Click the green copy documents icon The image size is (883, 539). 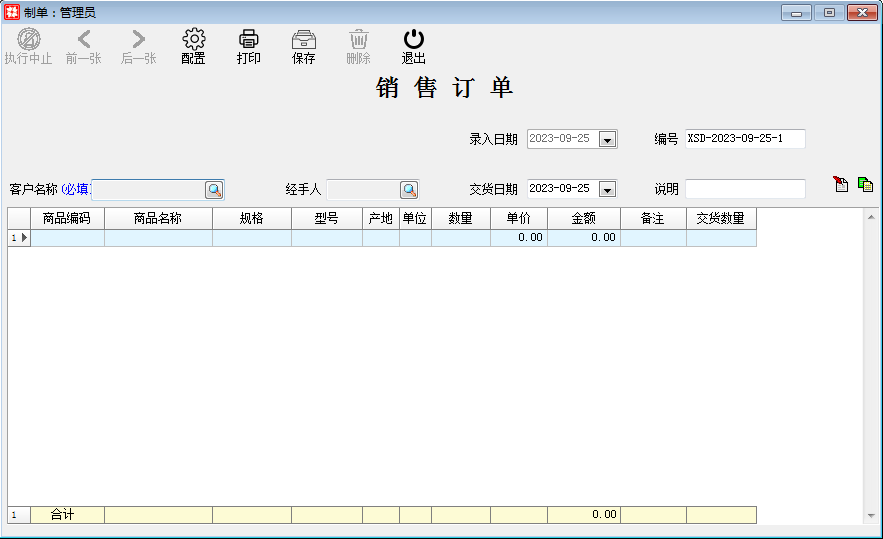pos(865,184)
